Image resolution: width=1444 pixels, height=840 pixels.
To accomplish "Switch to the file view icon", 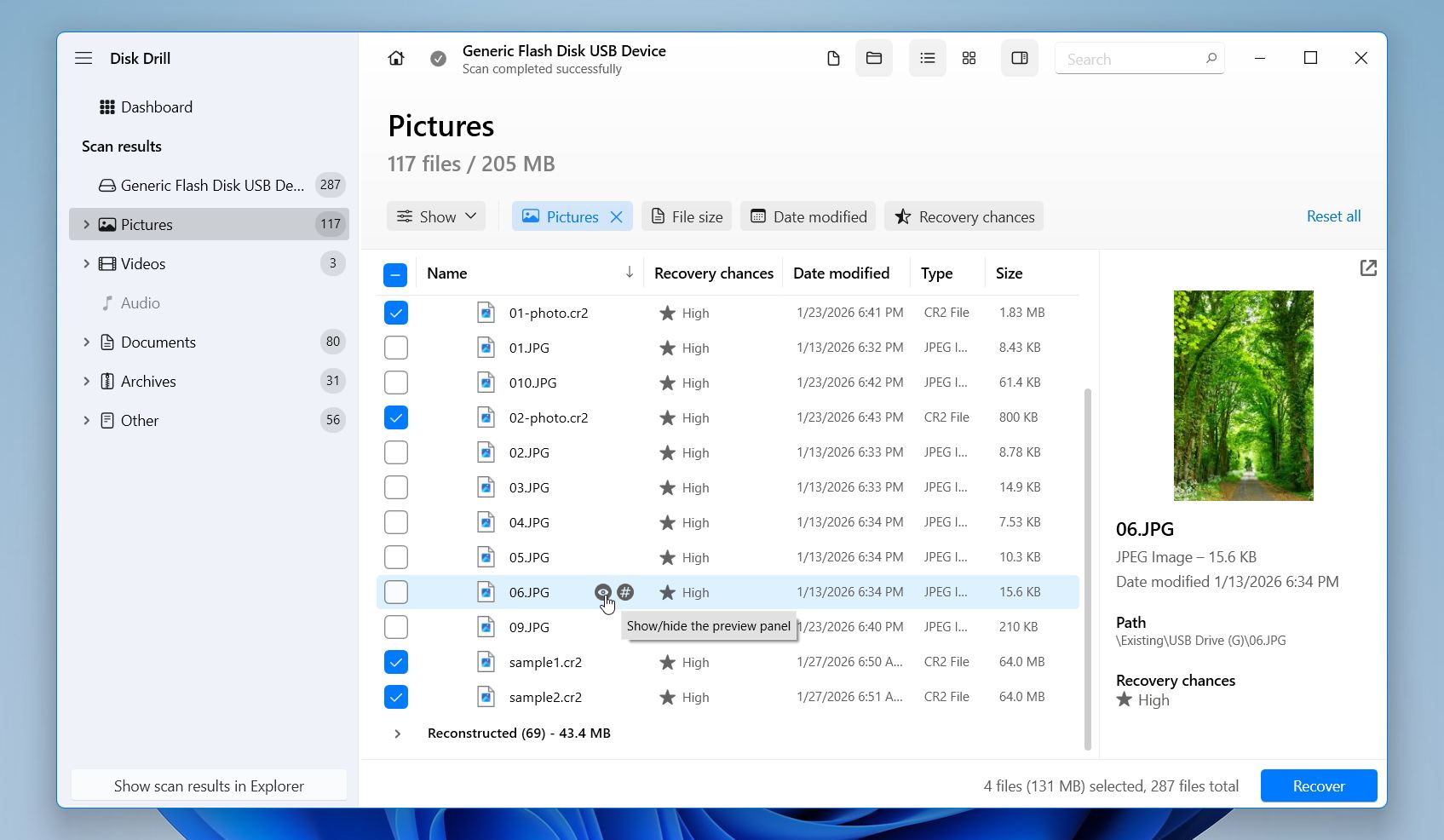I will tap(833, 59).
